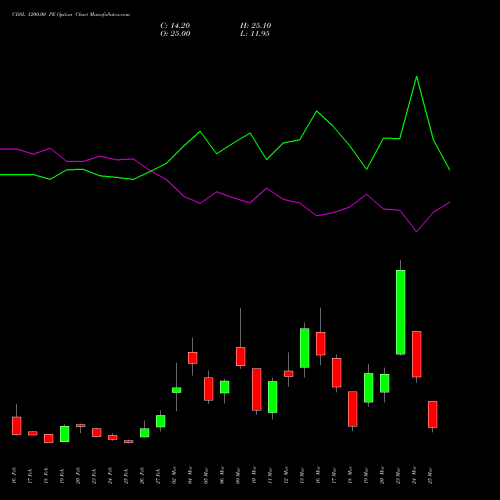Select the long red candle above 10 Mar
500x500 pixels.
(x=257, y=389)
